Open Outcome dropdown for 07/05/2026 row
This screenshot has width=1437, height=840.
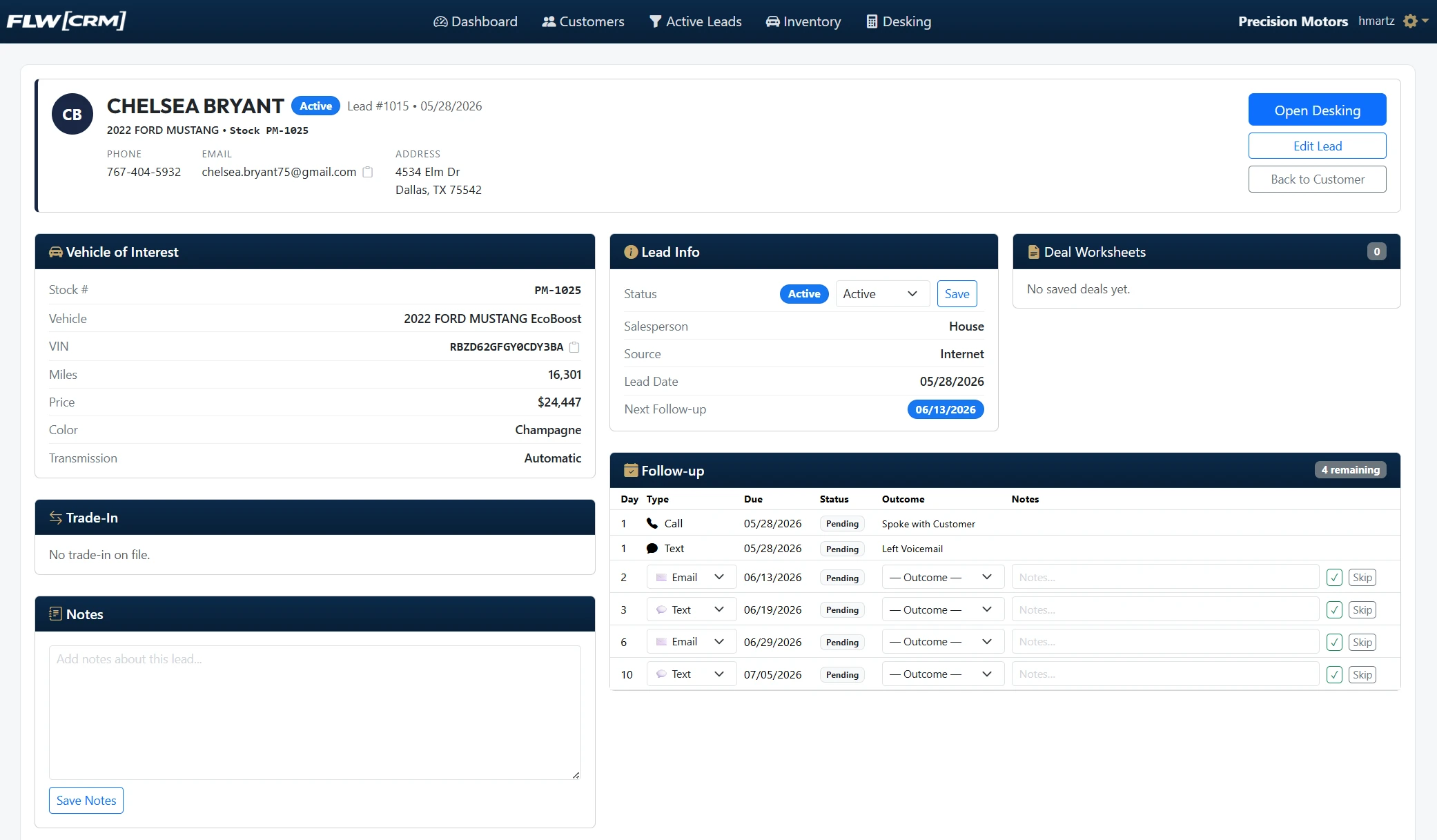point(943,674)
